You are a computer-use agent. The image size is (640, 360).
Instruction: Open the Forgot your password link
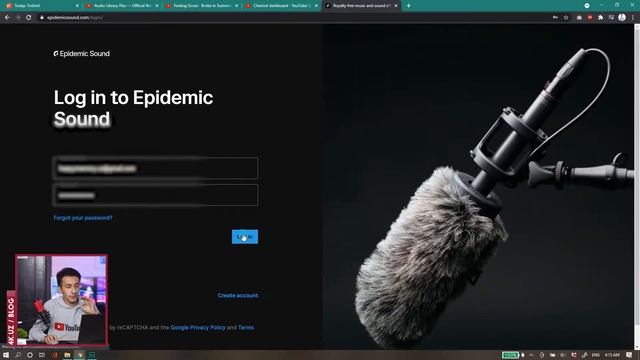click(x=83, y=218)
